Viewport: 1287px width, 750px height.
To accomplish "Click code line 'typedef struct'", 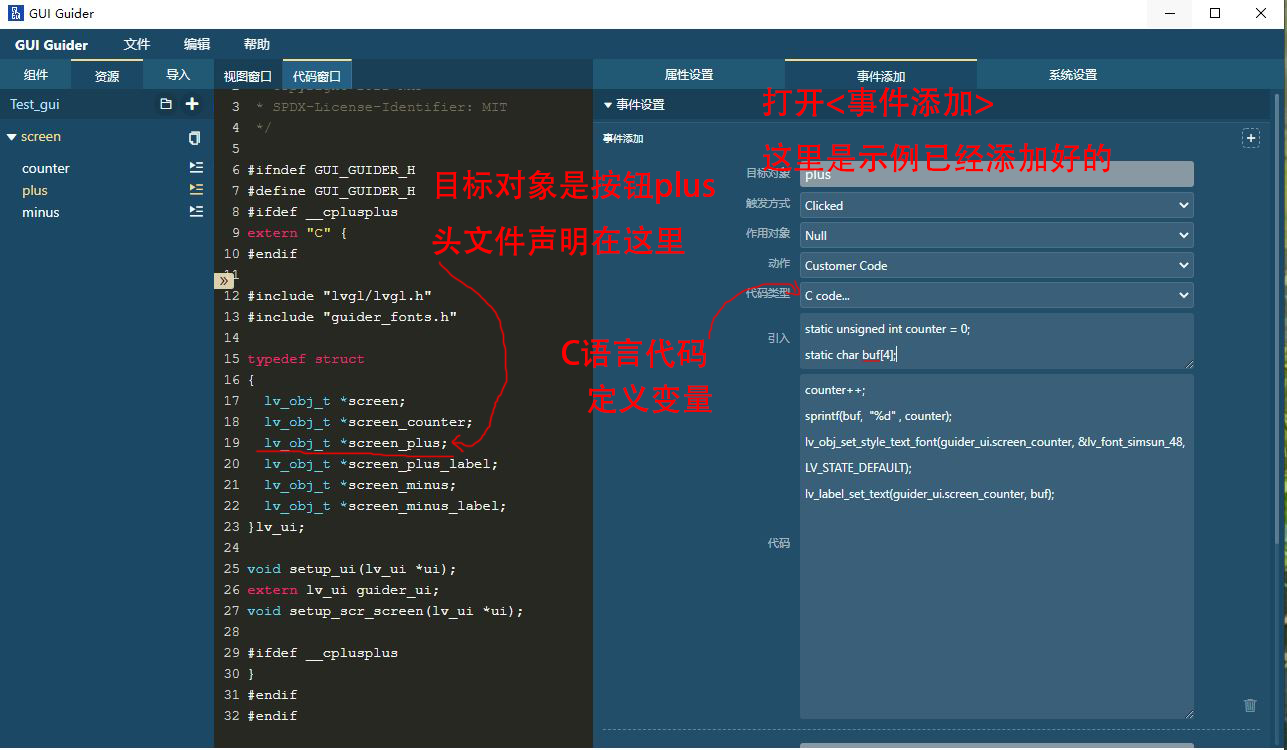I will (306, 359).
